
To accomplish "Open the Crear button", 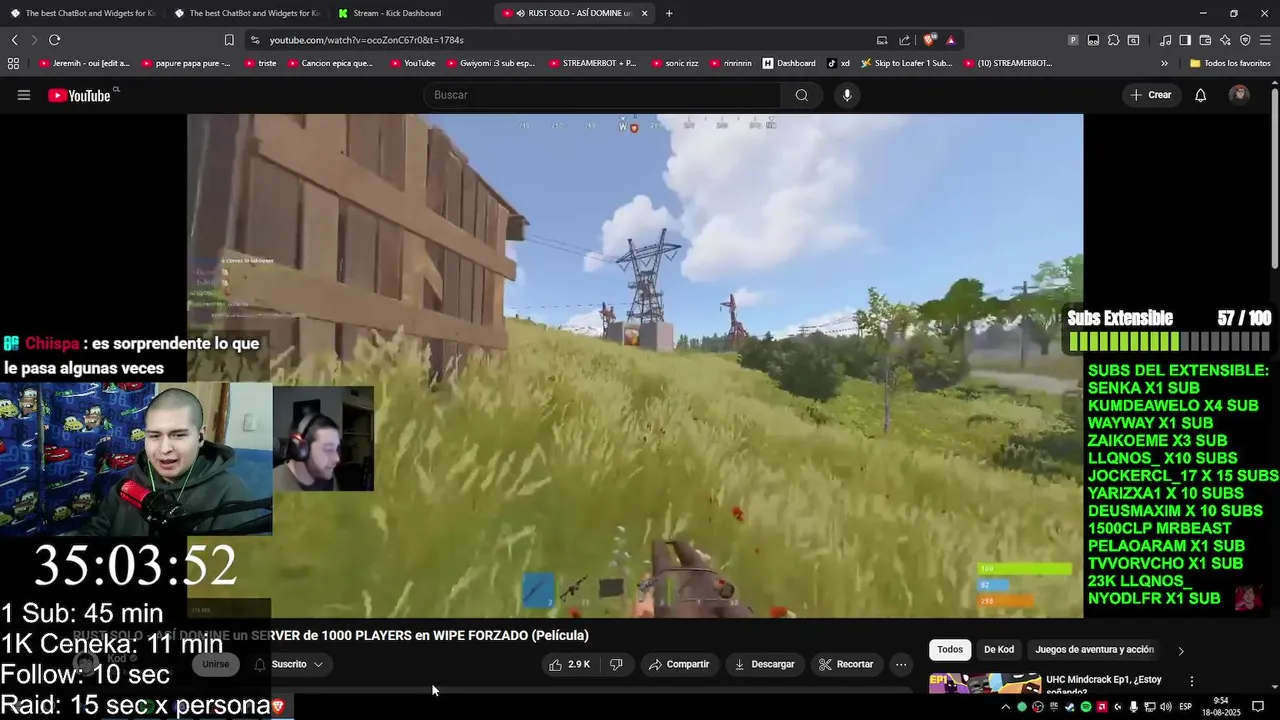I will [1151, 95].
